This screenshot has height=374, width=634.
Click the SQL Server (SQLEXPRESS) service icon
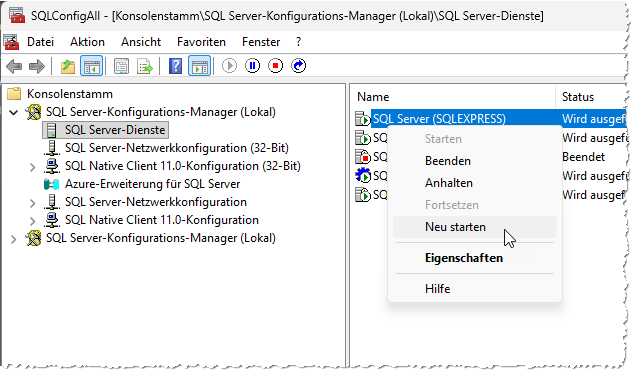click(362, 119)
